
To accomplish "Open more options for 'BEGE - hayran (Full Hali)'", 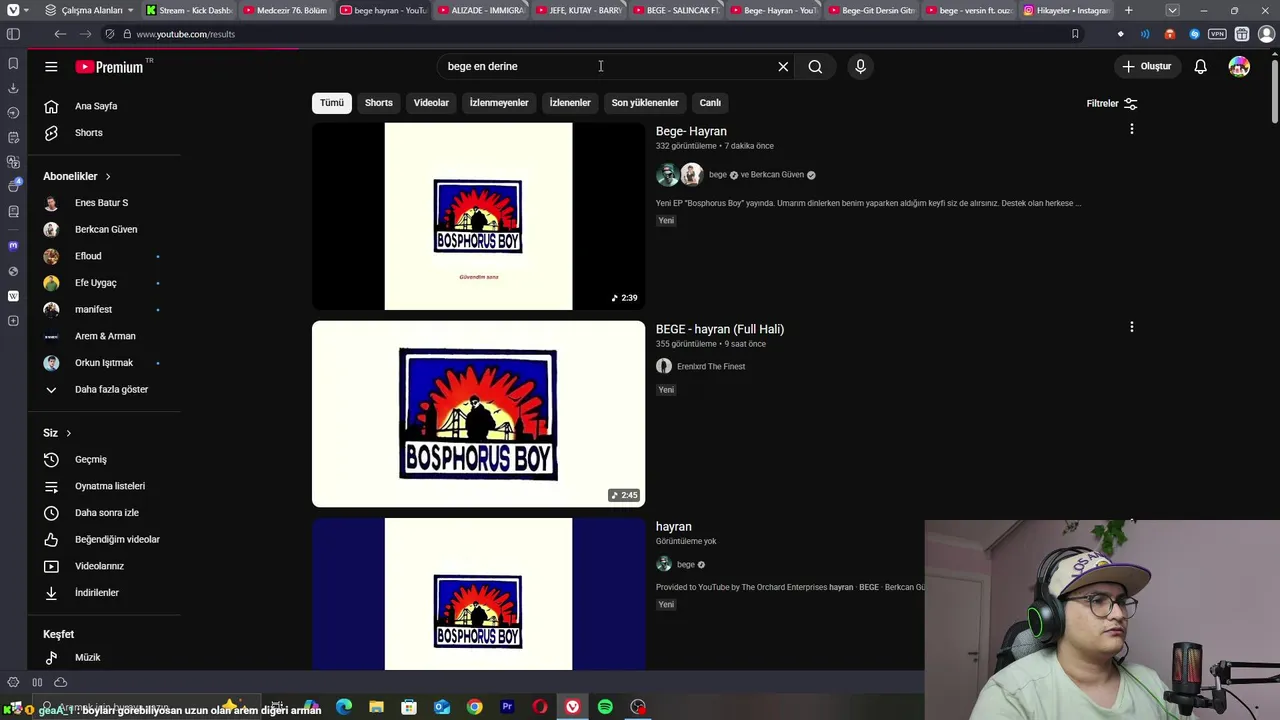I will click(1131, 327).
